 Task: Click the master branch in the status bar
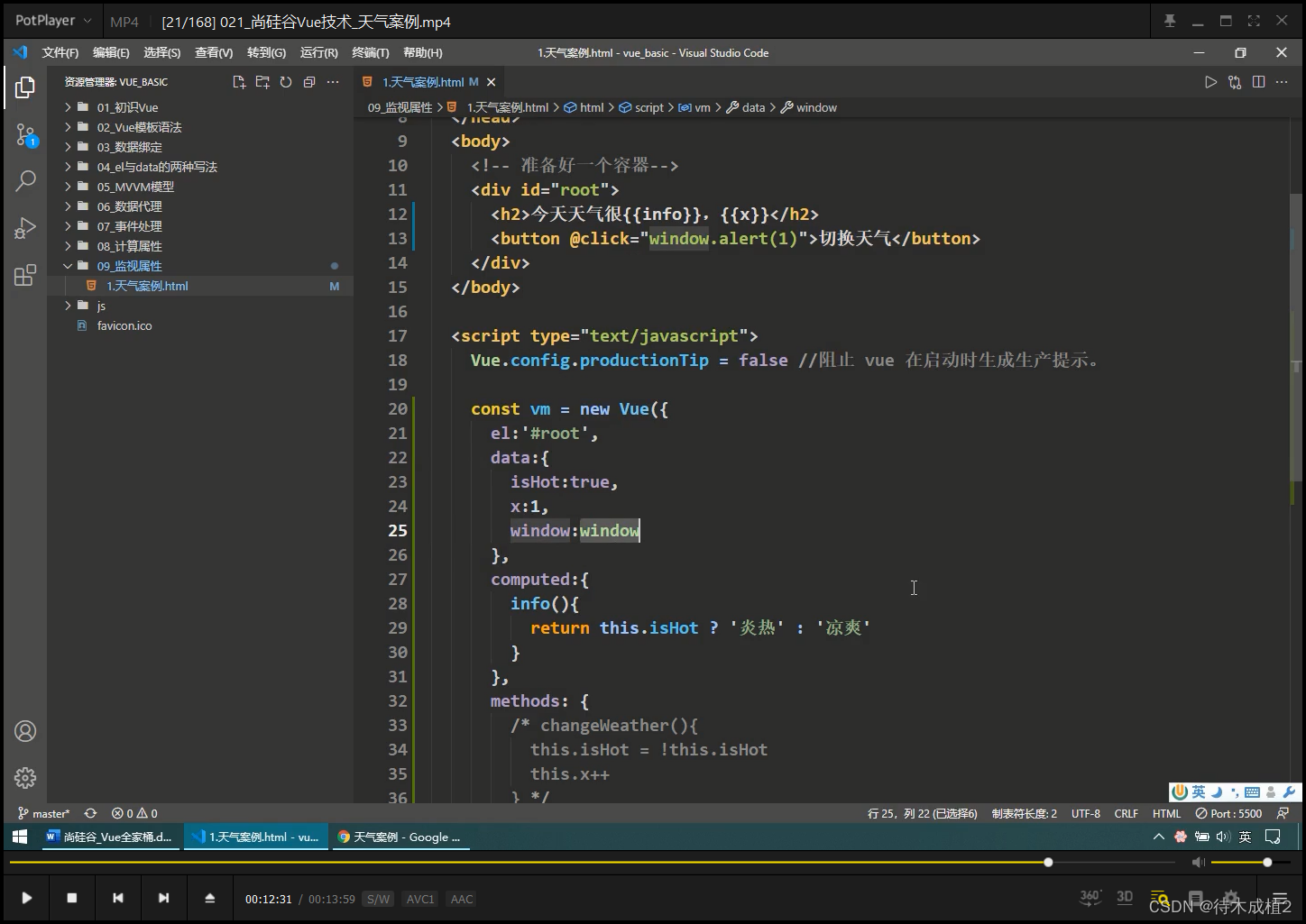point(44,813)
